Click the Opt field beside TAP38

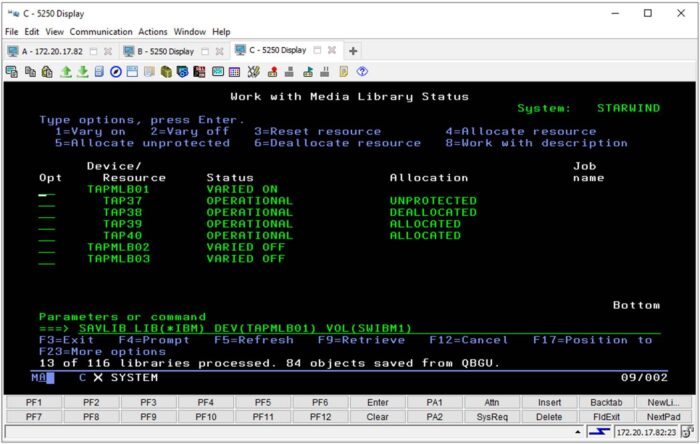click(x=46, y=213)
